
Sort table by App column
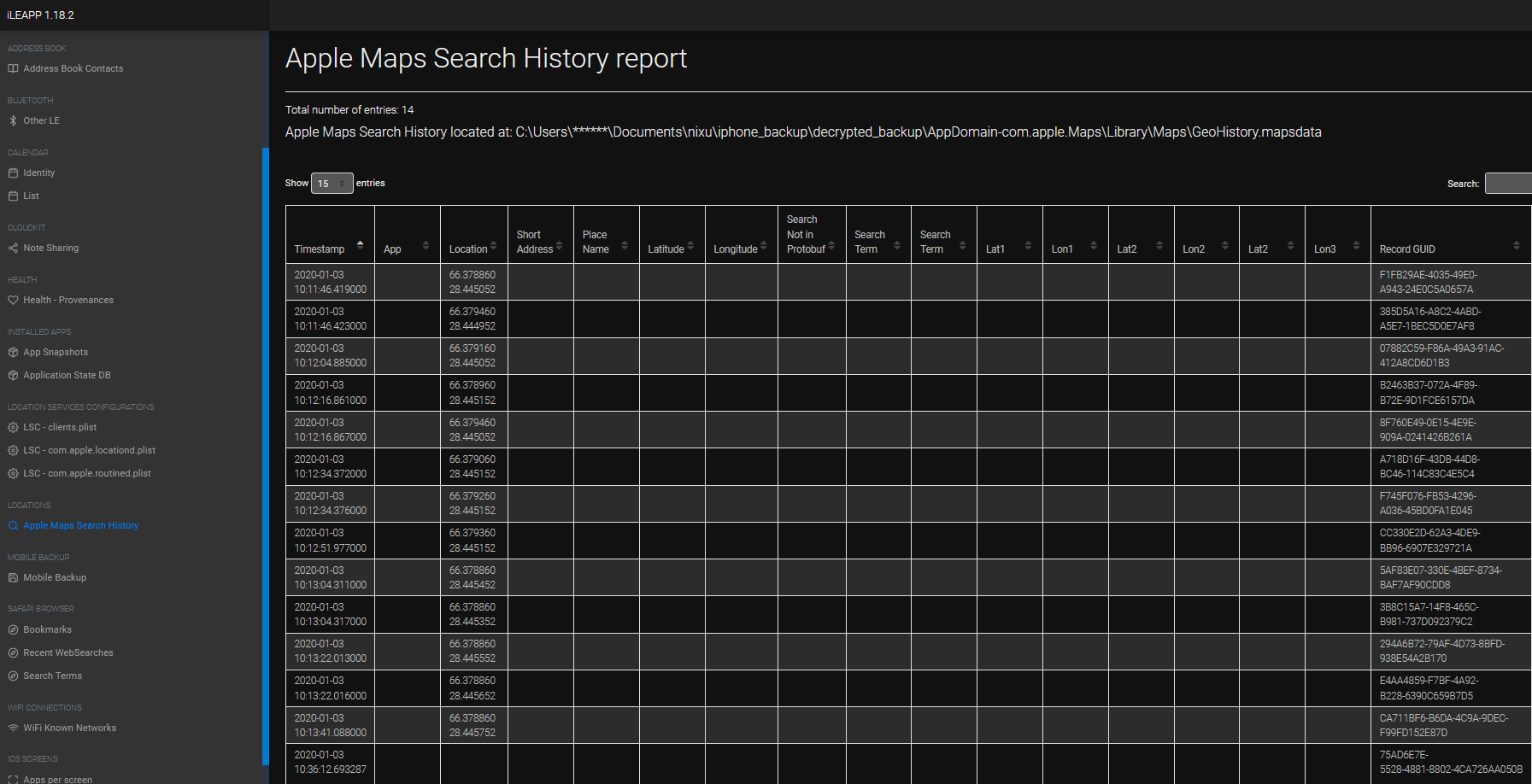click(407, 235)
